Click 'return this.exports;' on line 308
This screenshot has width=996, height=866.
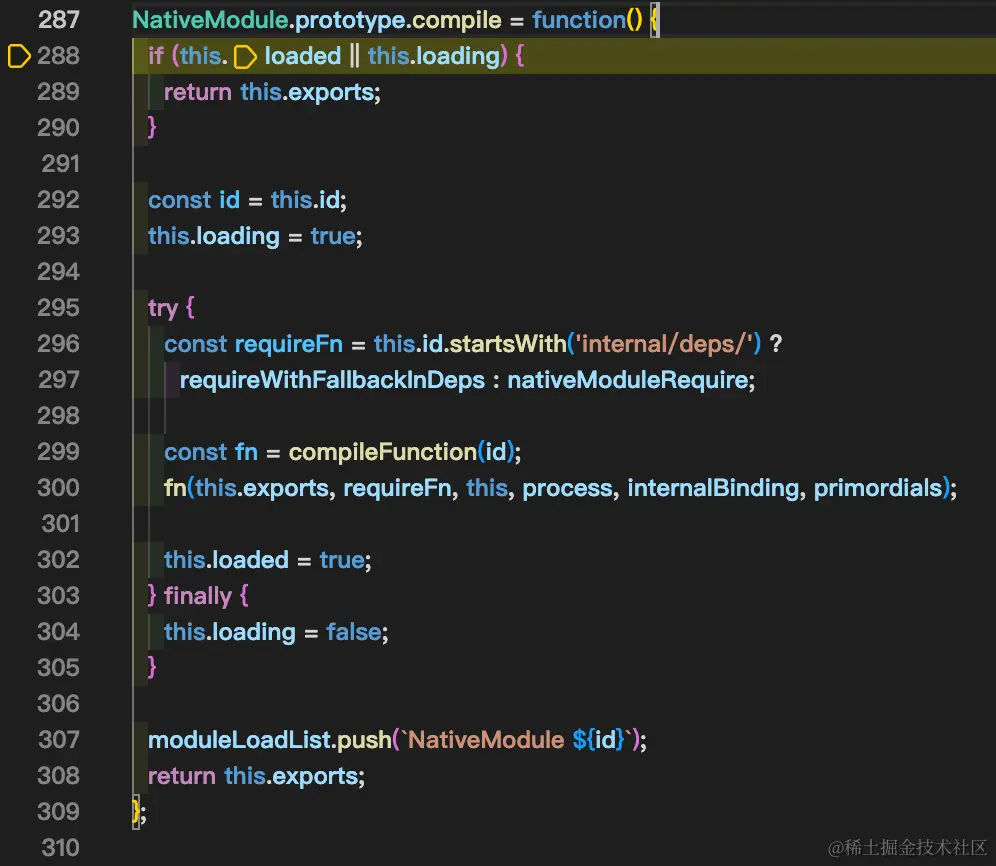(x=257, y=776)
